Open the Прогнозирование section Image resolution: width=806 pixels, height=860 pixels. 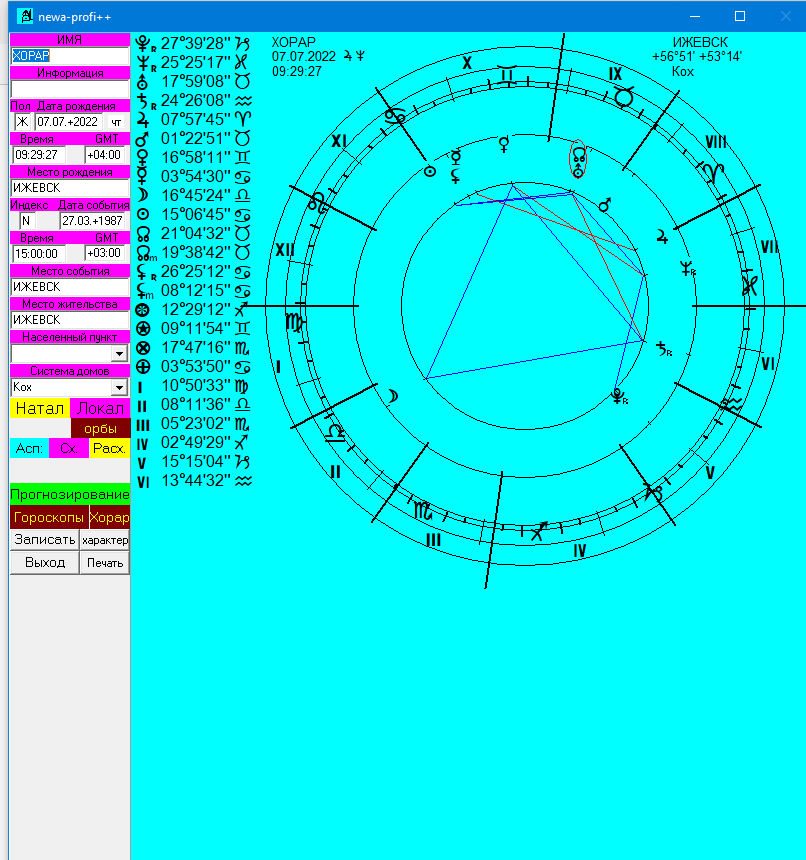click(x=70, y=495)
